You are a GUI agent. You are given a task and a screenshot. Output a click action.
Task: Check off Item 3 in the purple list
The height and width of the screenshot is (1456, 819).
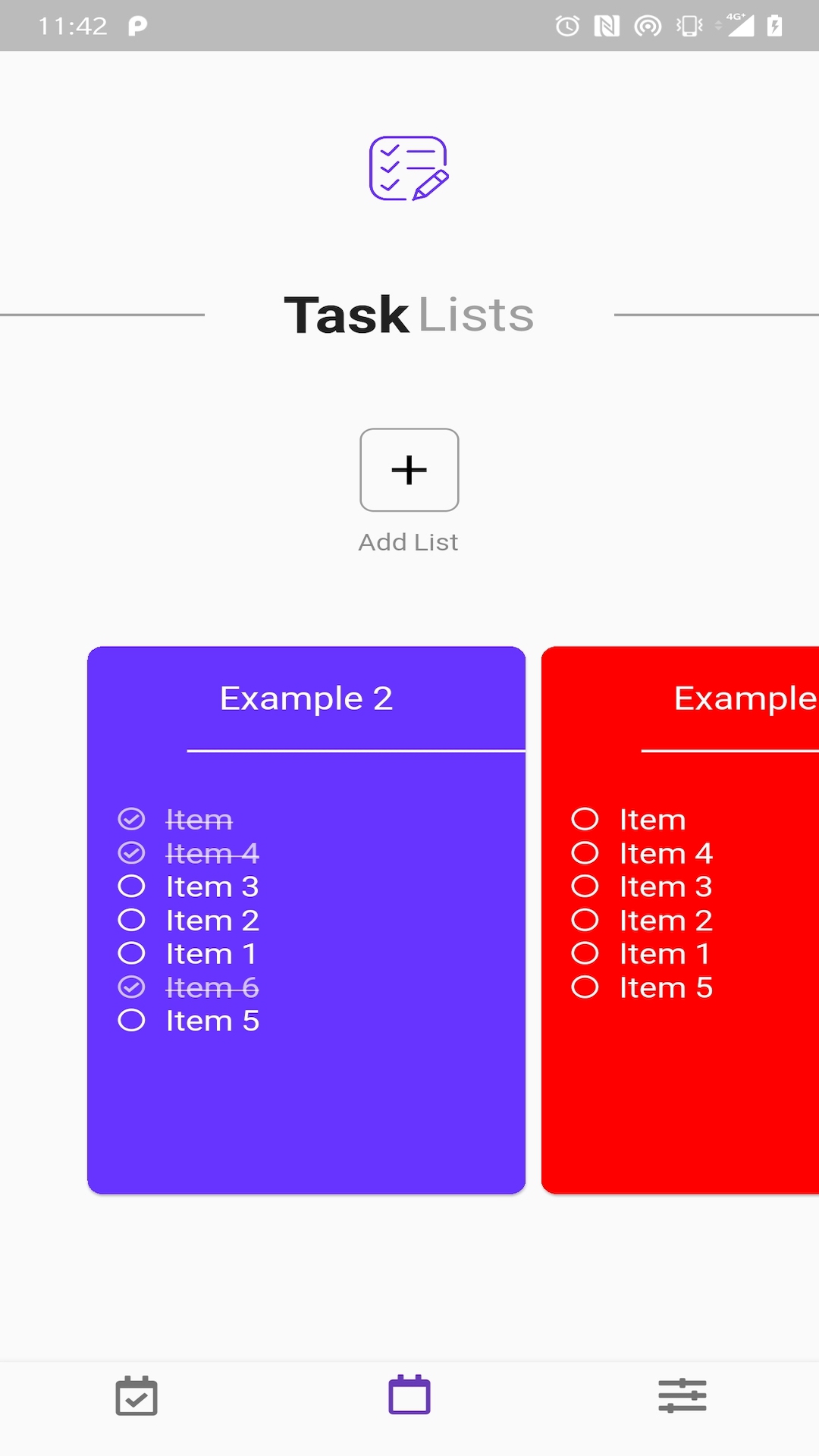131,886
